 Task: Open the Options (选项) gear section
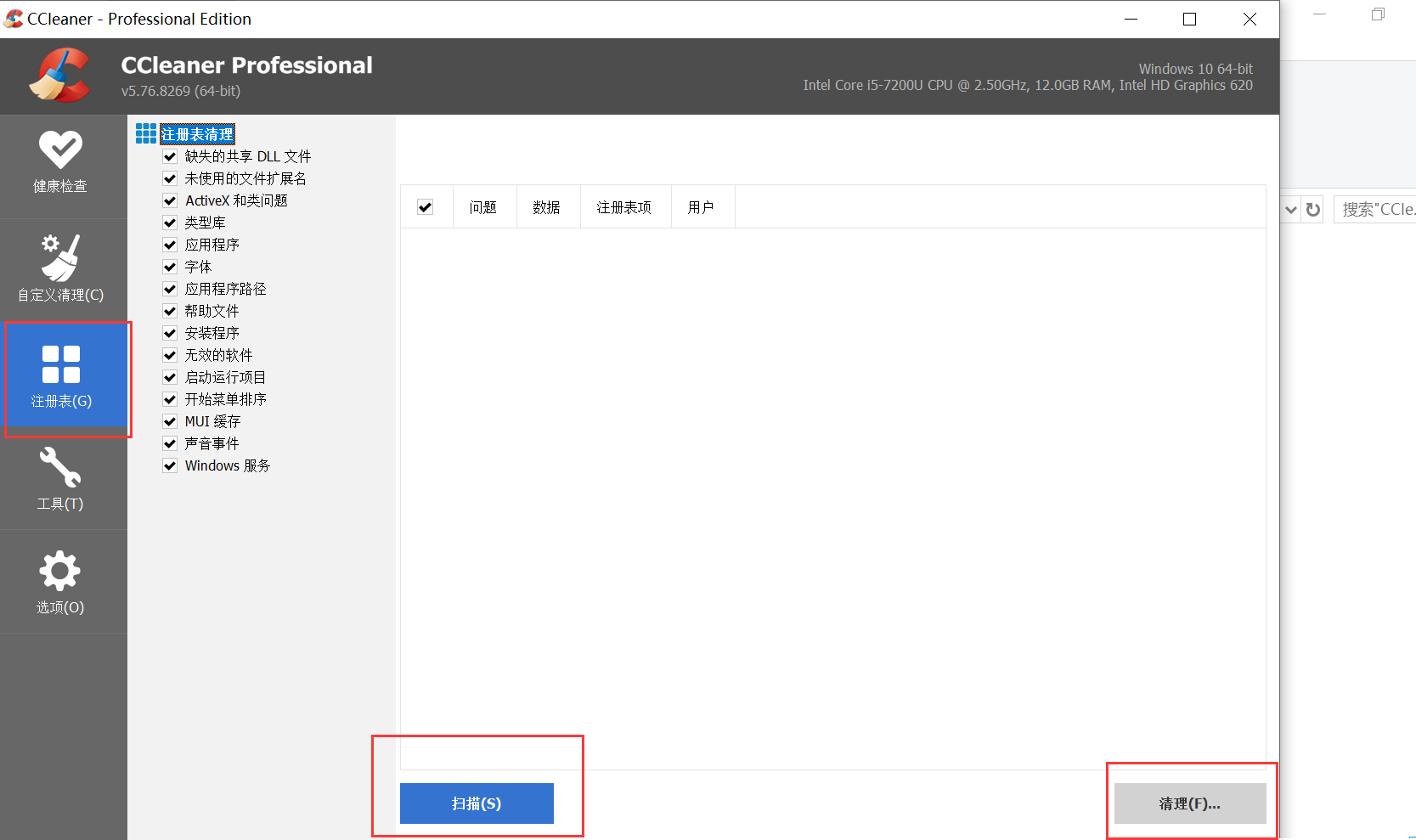pos(60,583)
